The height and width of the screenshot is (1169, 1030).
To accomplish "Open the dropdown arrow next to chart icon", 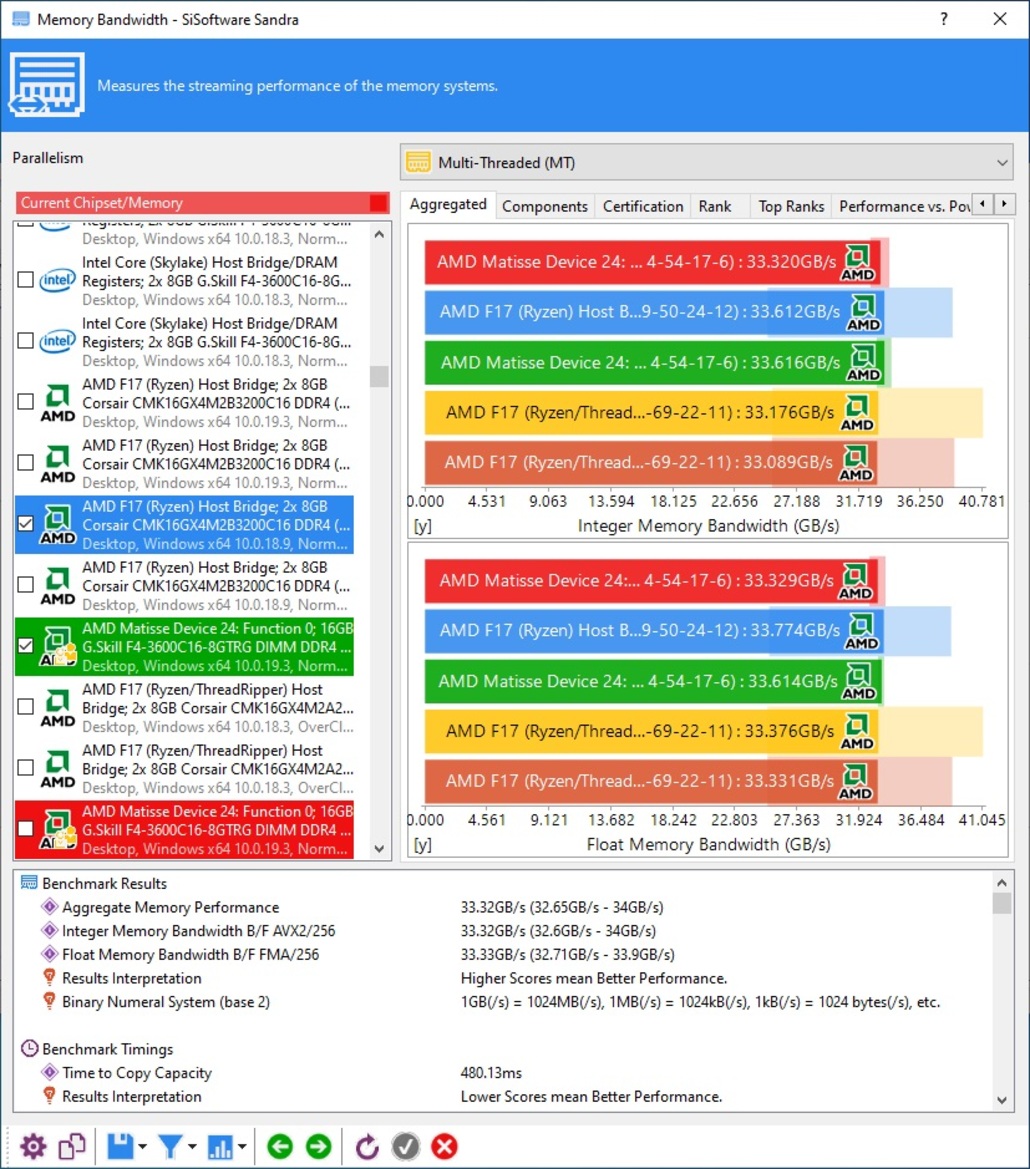I will pyautogui.click(x=242, y=1147).
